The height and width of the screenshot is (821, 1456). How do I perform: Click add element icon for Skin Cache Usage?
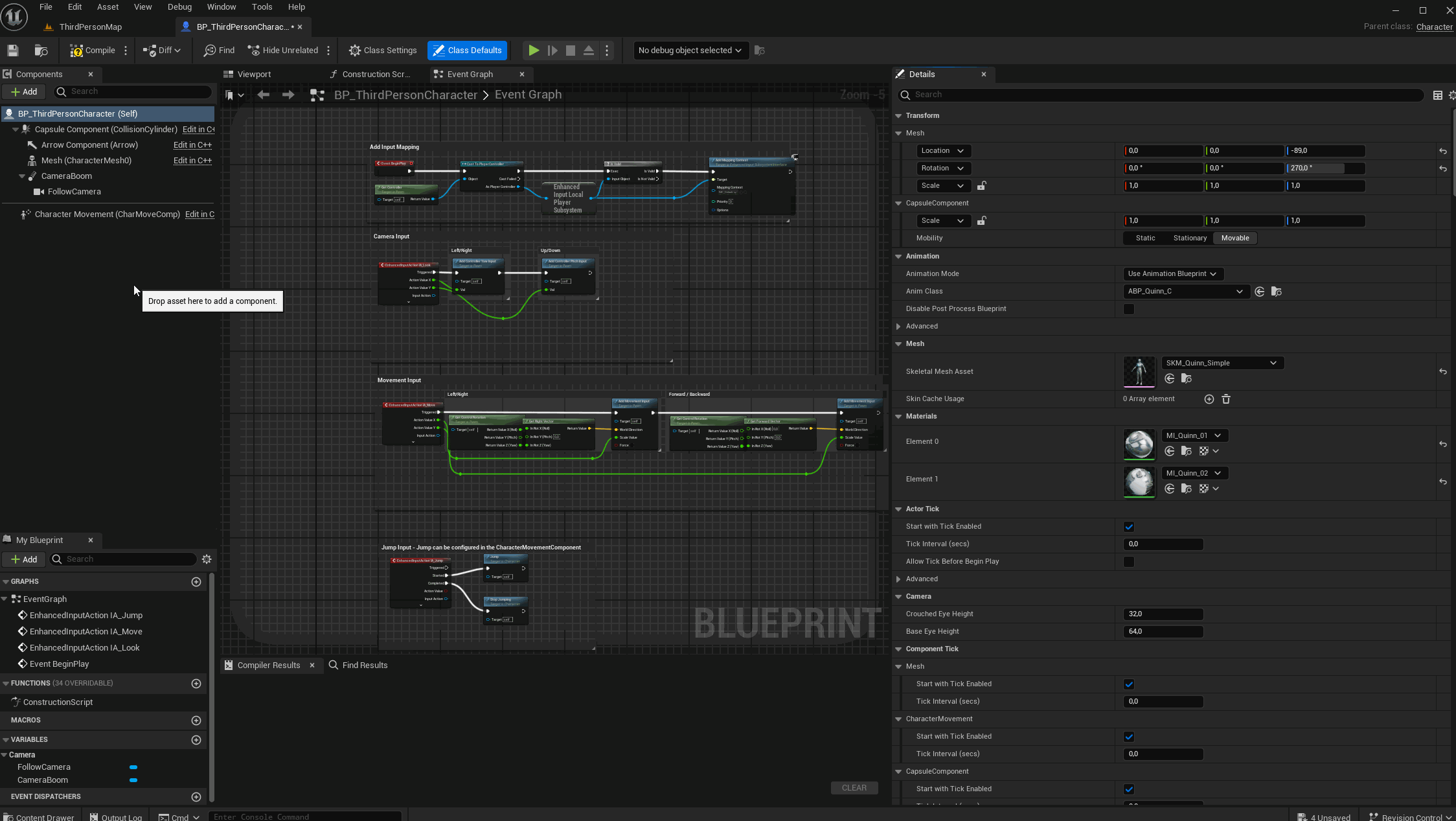point(1209,399)
